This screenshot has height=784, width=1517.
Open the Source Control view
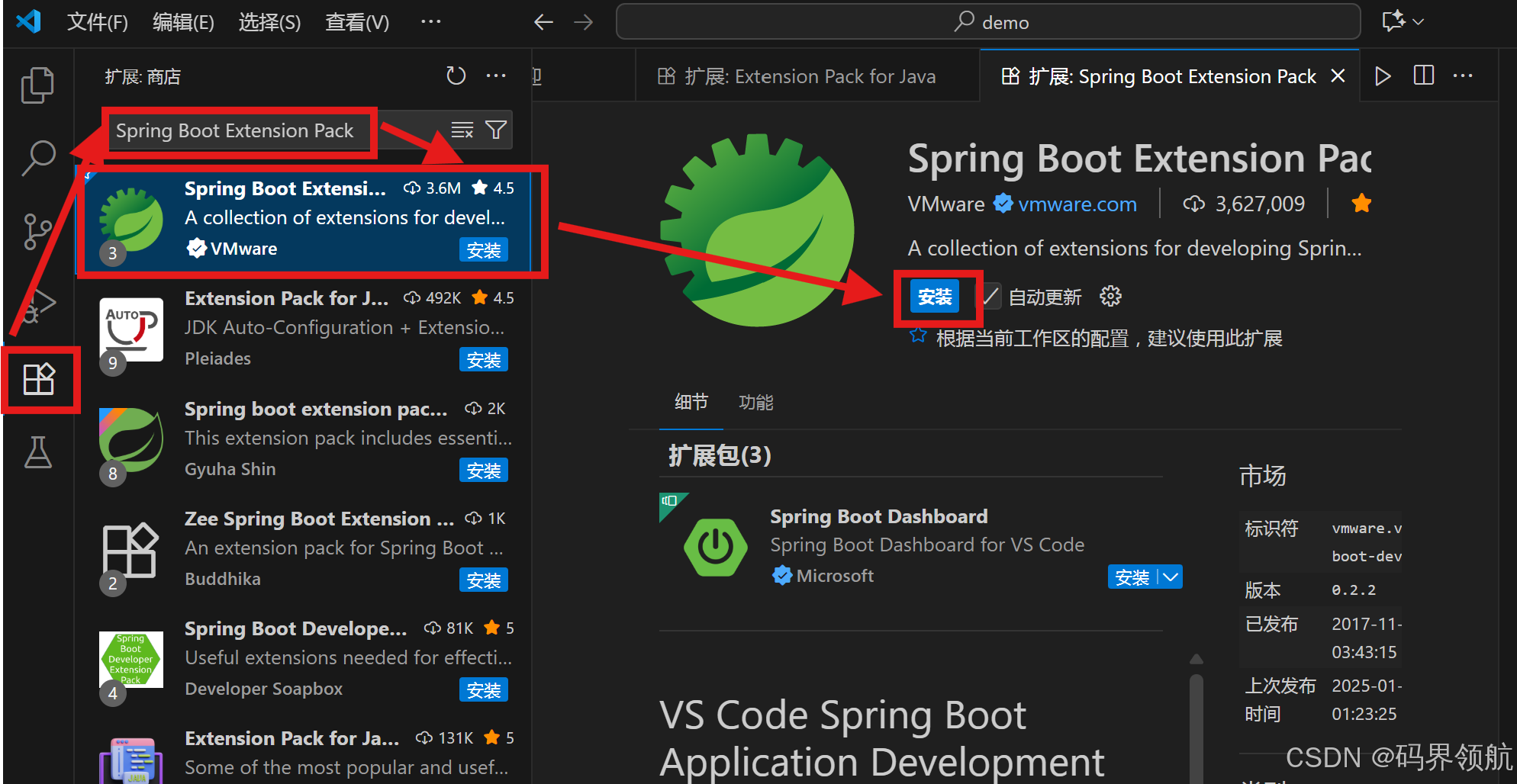tap(37, 231)
